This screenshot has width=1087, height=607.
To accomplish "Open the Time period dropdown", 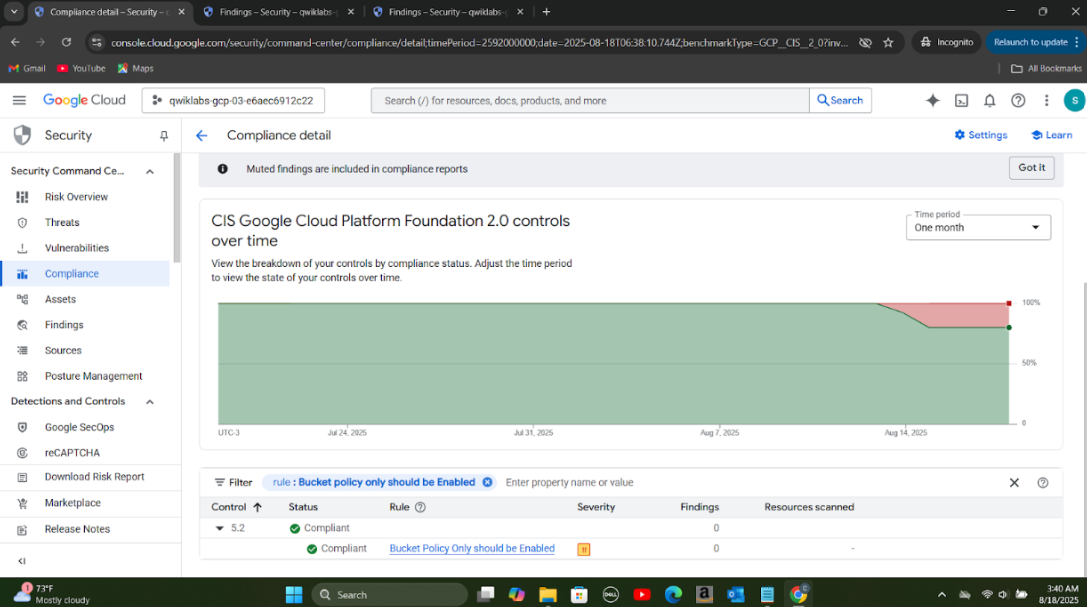I will (x=977, y=227).
